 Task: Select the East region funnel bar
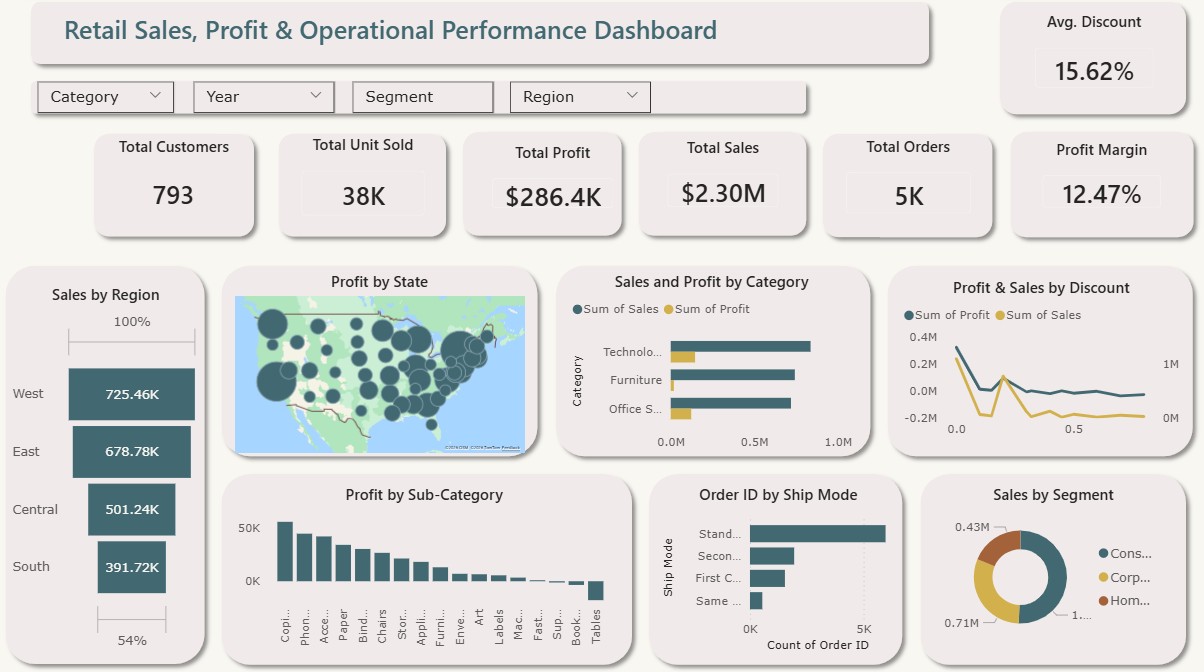[x=131, y=452]
